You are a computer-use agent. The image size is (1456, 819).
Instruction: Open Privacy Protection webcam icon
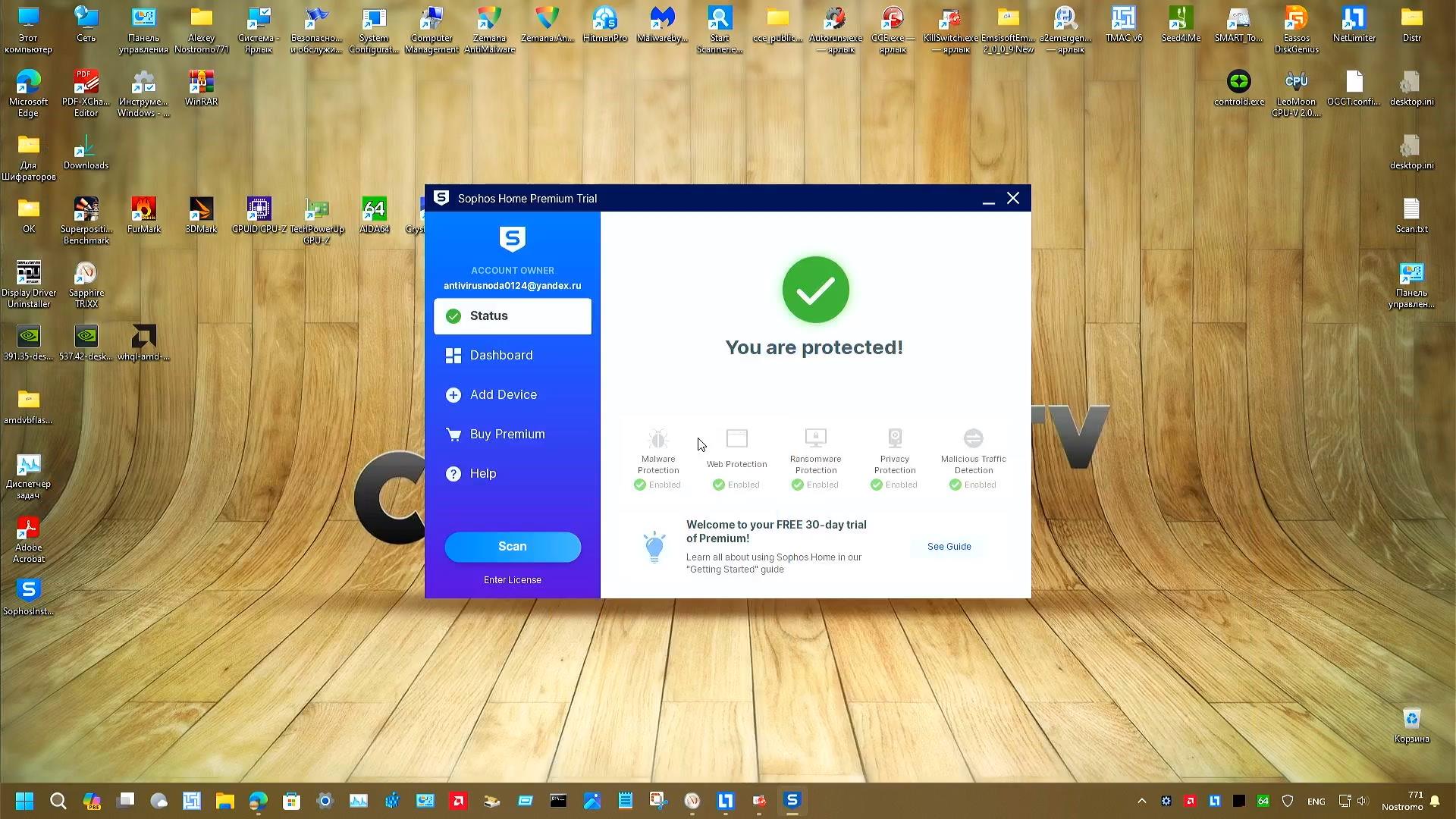(894, 438)
